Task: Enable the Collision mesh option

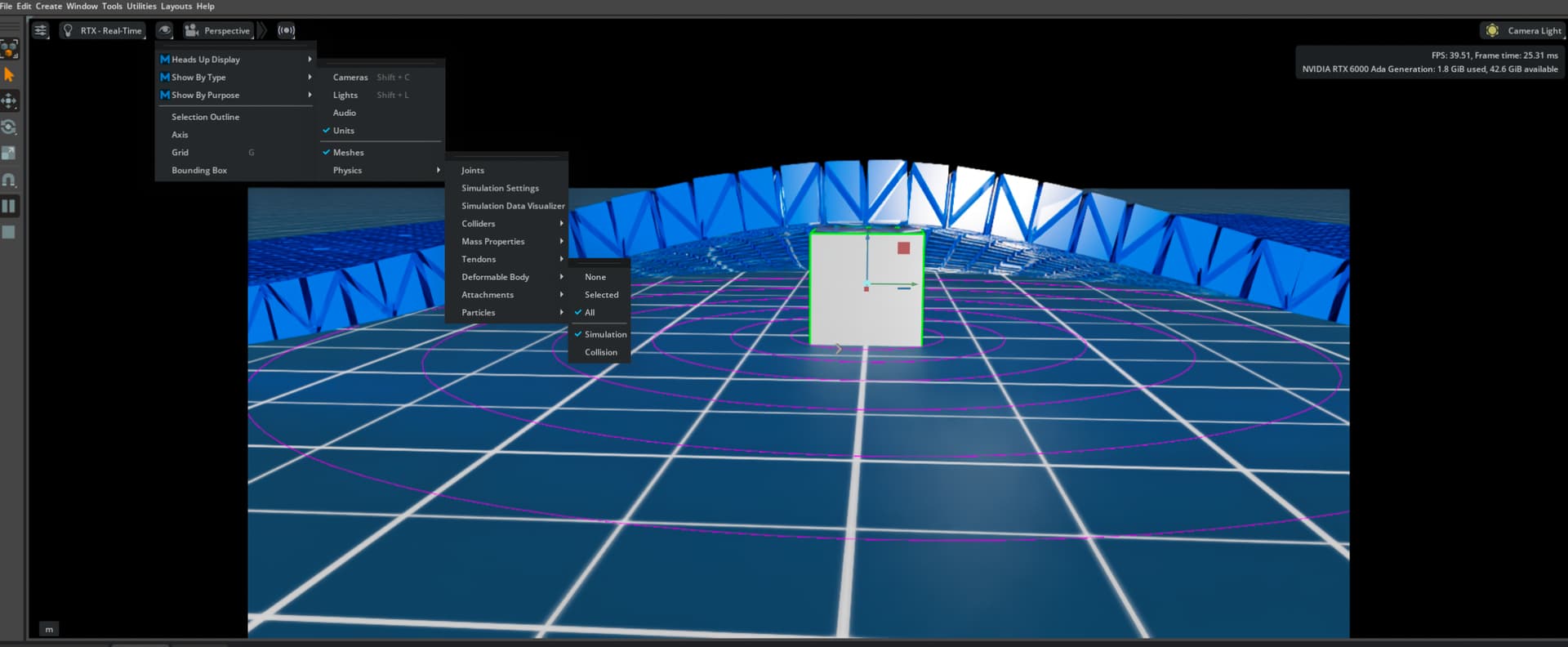Action: 599,353
